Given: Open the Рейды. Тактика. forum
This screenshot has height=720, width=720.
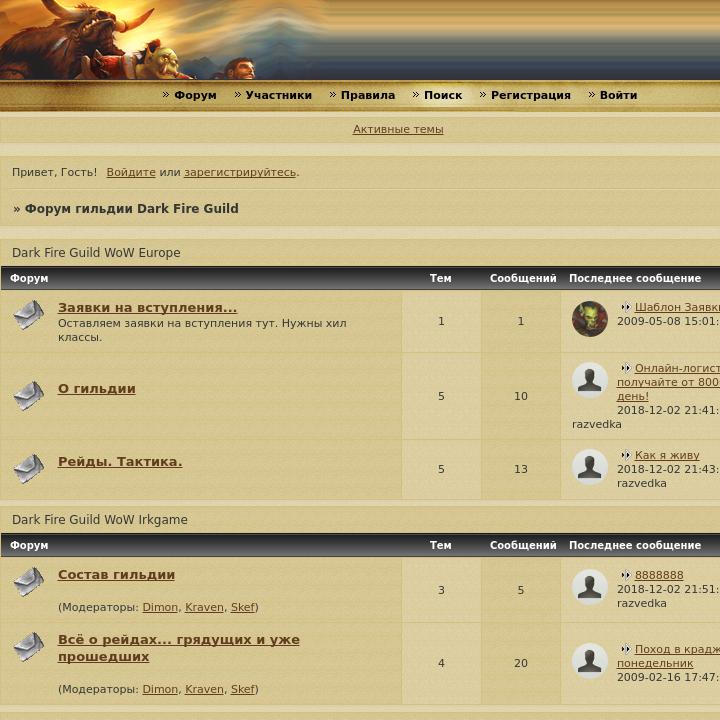Looking at the screenshot, I should [x=120, y=461].
